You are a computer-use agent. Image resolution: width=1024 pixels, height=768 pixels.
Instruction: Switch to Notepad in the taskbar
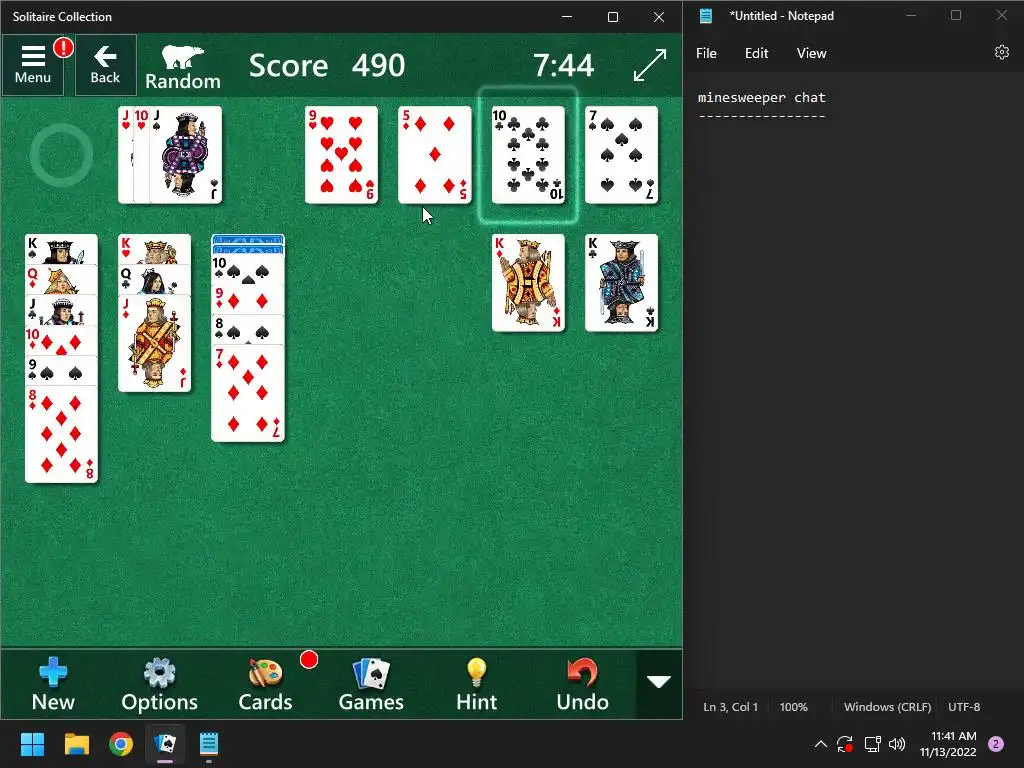click(x=209, y=744)
